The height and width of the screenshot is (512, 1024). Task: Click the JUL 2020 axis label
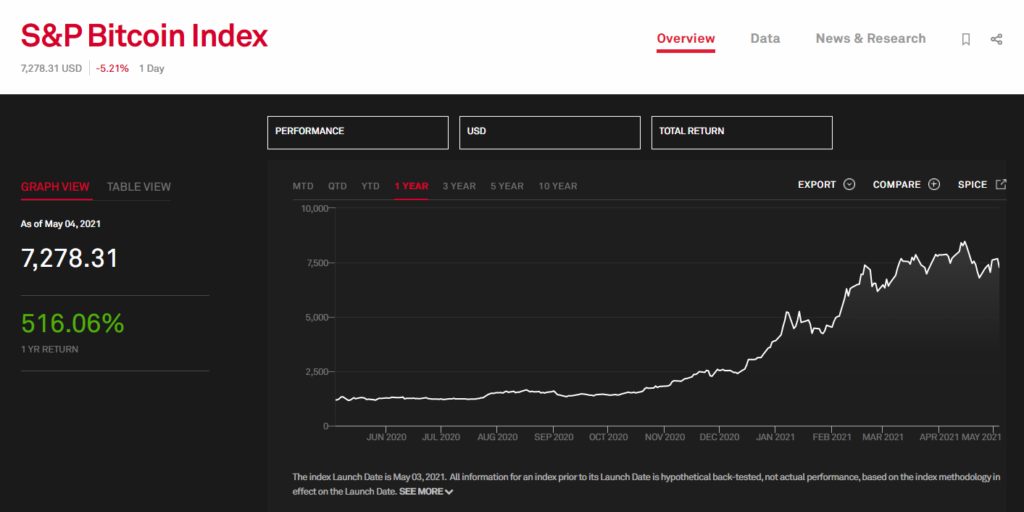tap(441, 436)
